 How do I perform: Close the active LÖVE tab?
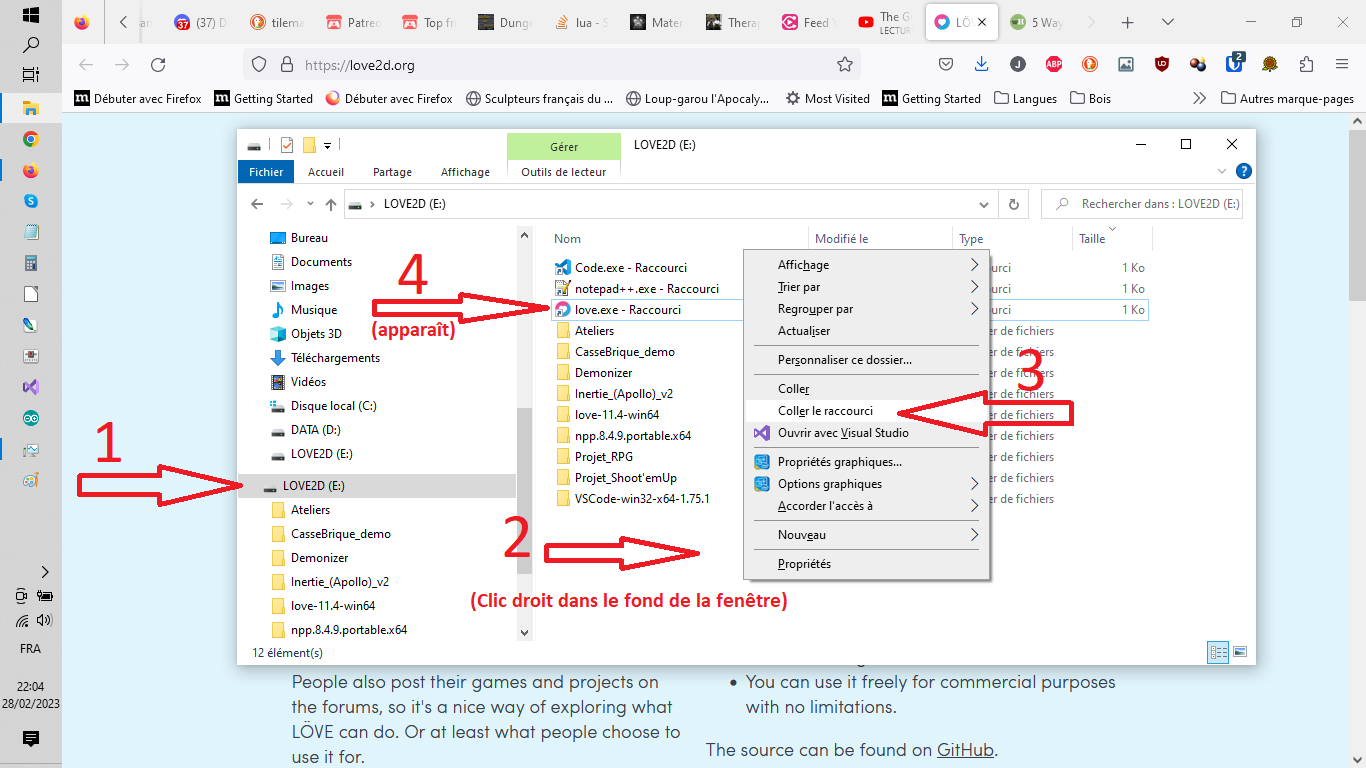click(983, 22)
